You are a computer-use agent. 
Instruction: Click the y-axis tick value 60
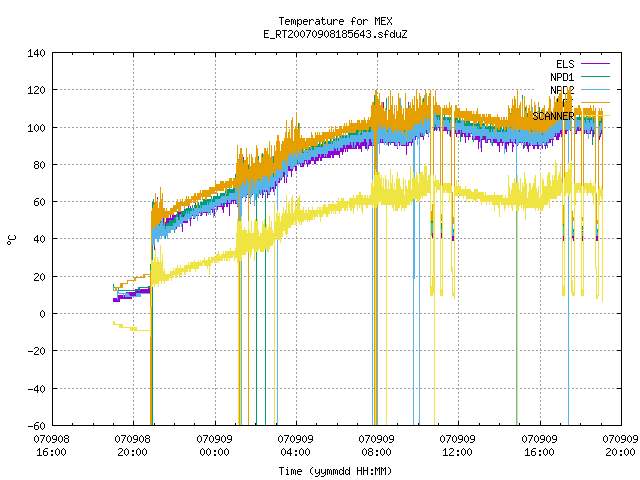[40, 202]
